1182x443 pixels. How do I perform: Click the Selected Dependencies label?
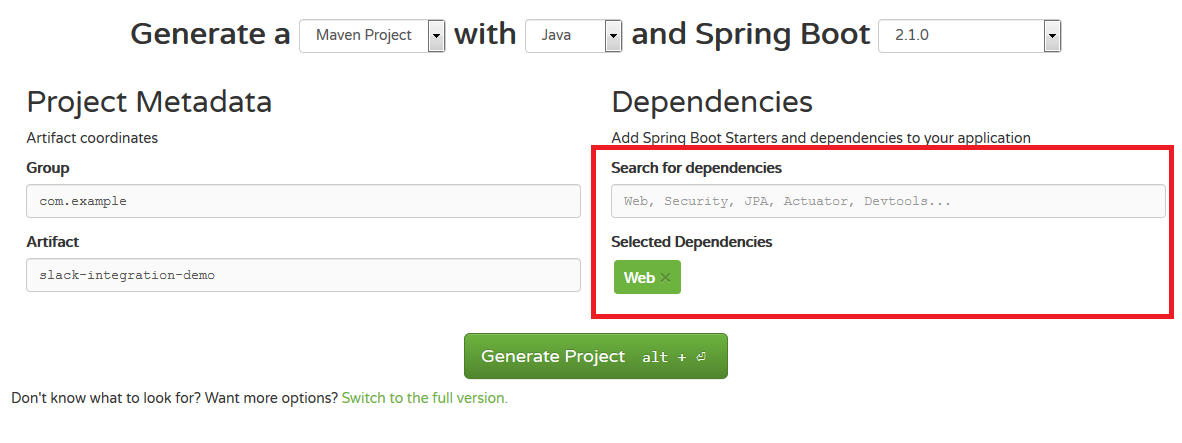692,242
